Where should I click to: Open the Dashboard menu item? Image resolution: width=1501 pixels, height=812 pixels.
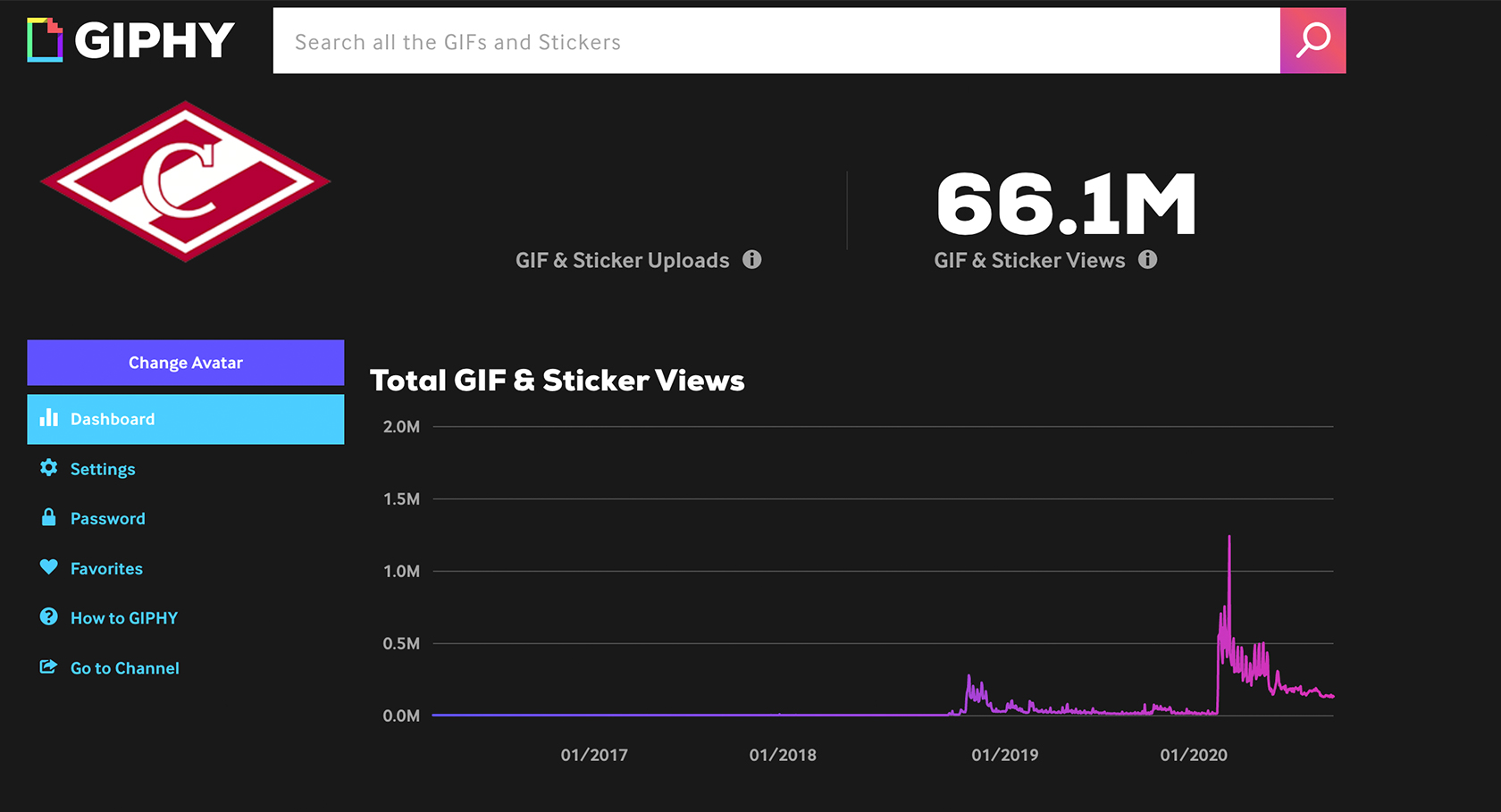[186, 419]
